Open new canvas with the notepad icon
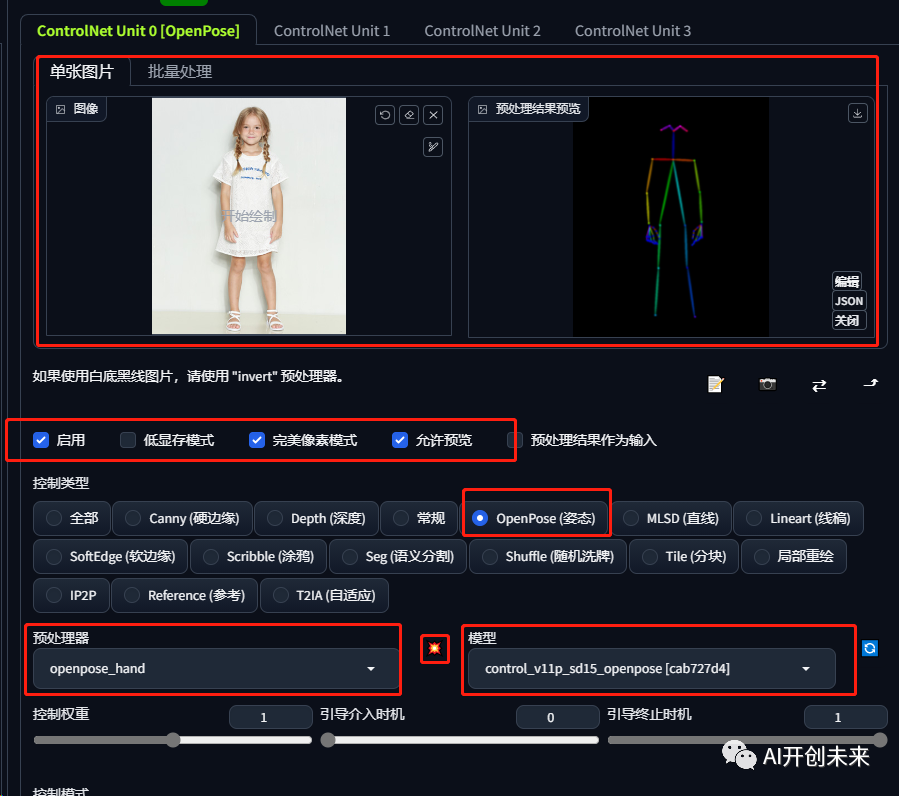This screenshot has width=899, height=796. click(716, 384)
